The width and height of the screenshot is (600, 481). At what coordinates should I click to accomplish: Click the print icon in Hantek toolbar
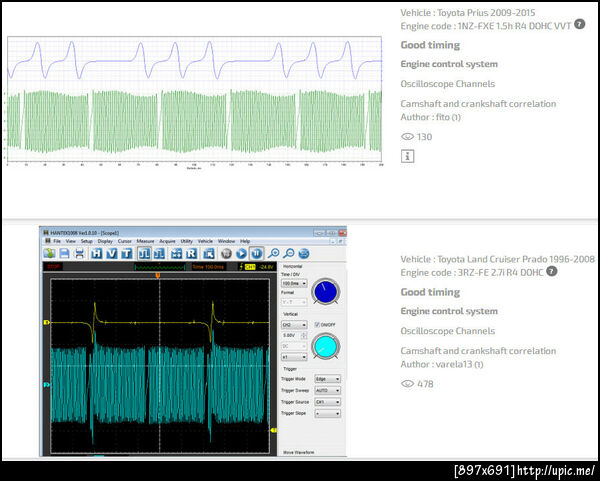point(80,253)
